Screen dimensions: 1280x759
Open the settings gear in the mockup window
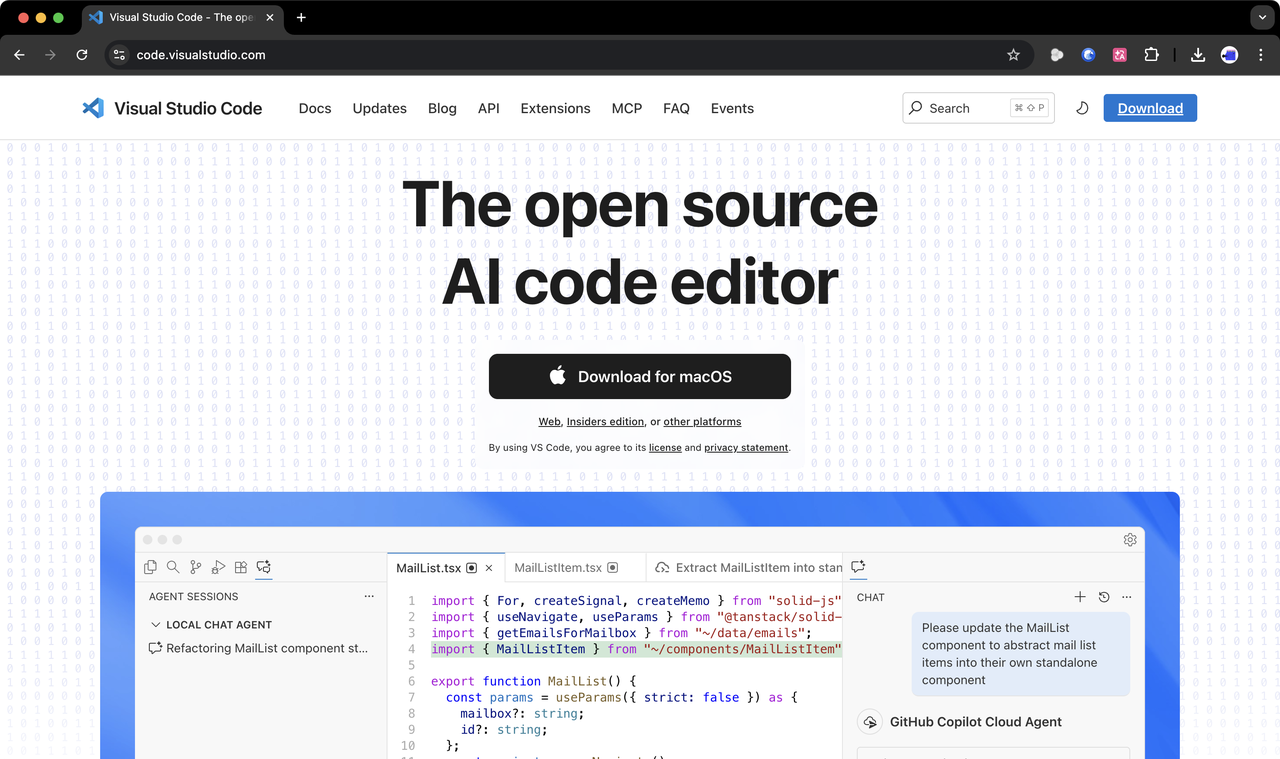[x=1130, y=540]
